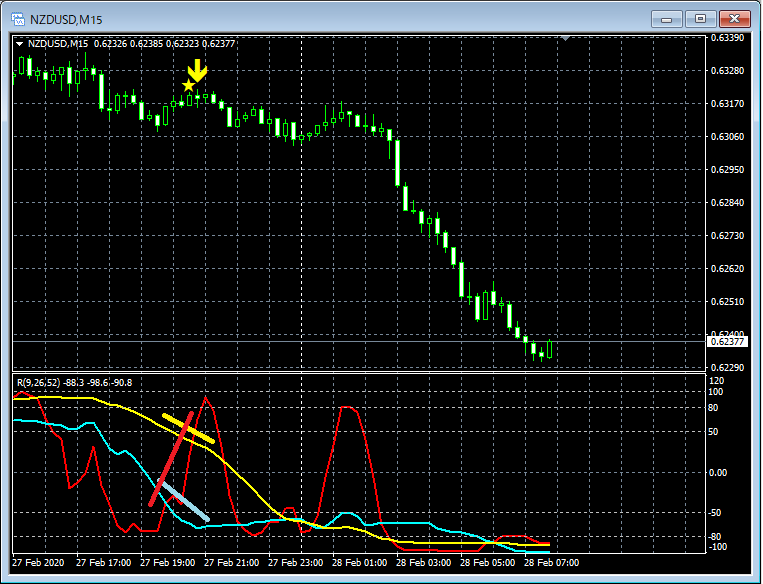Click the 28 Feb 01:00 time label

click(x=362, y=563)
